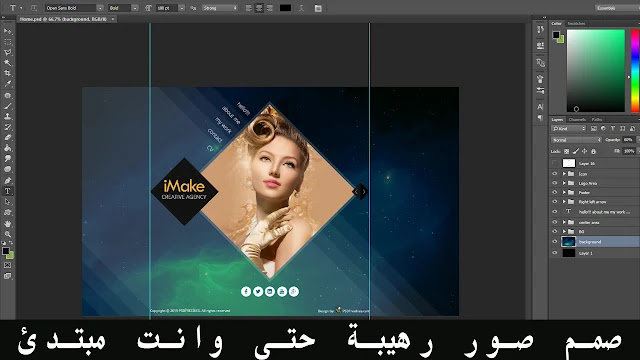Select the History Brush tool
This screenshot has height=360, width=640.
click(x=8, y=127)
